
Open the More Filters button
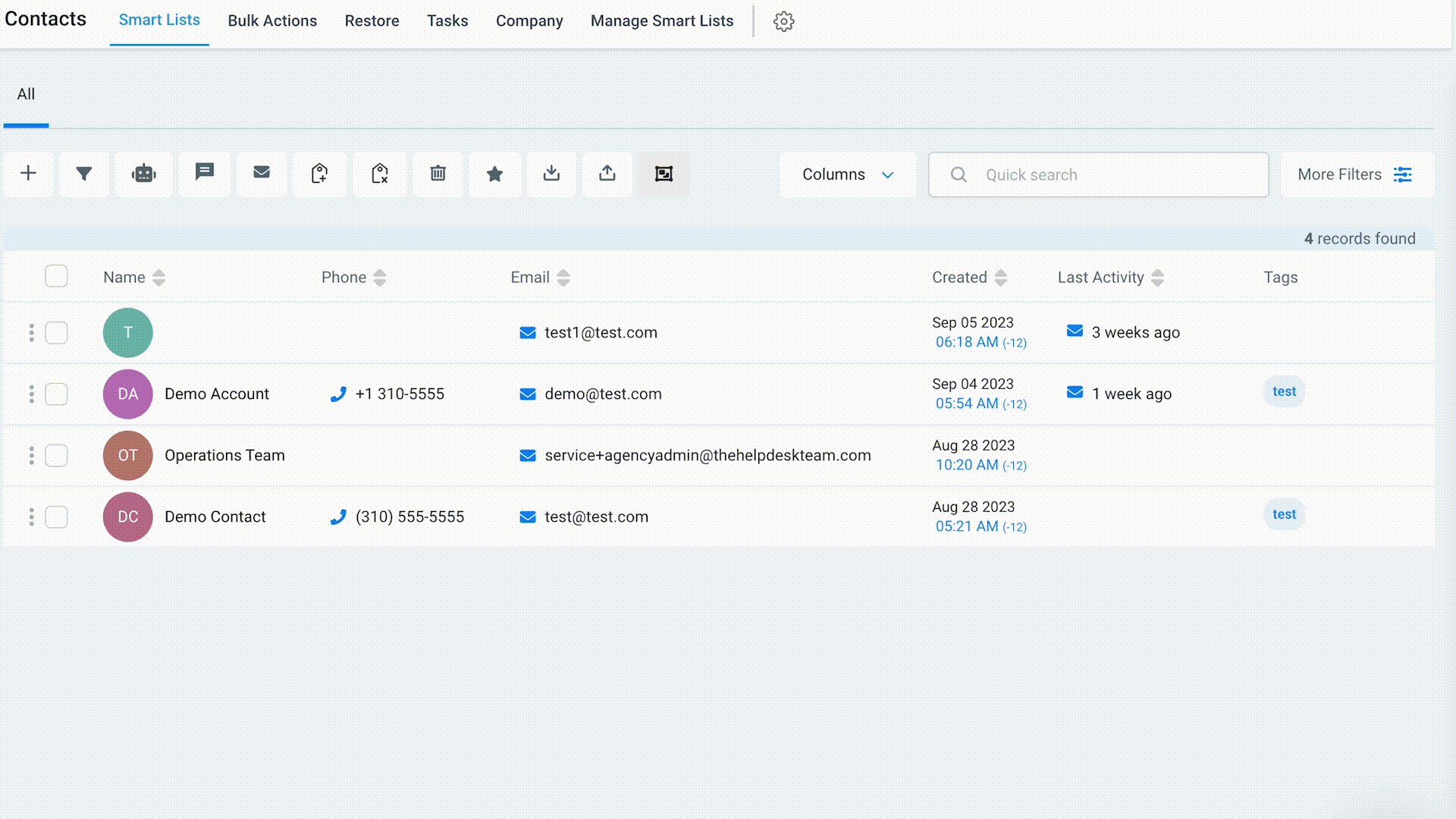1356,174
